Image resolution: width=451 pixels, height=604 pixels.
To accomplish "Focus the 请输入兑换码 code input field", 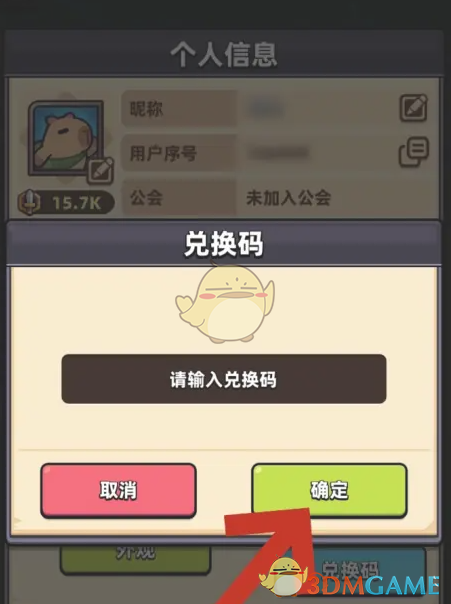I will click(x=224, y=379).
